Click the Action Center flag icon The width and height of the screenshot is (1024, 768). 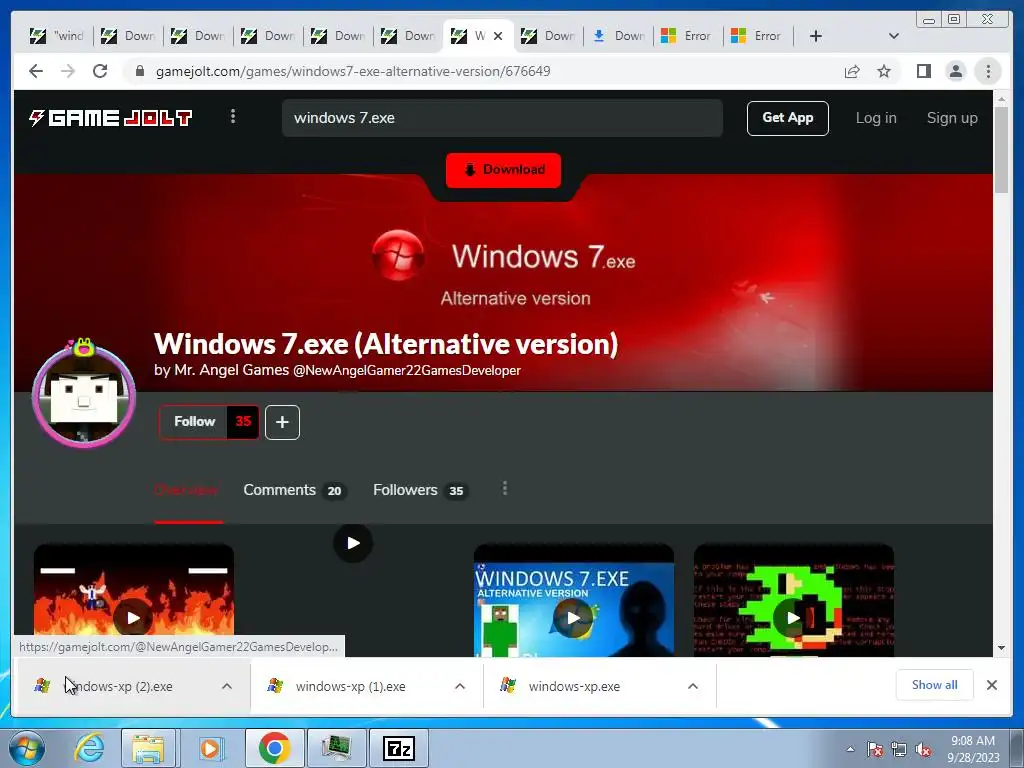pos(874,749)
